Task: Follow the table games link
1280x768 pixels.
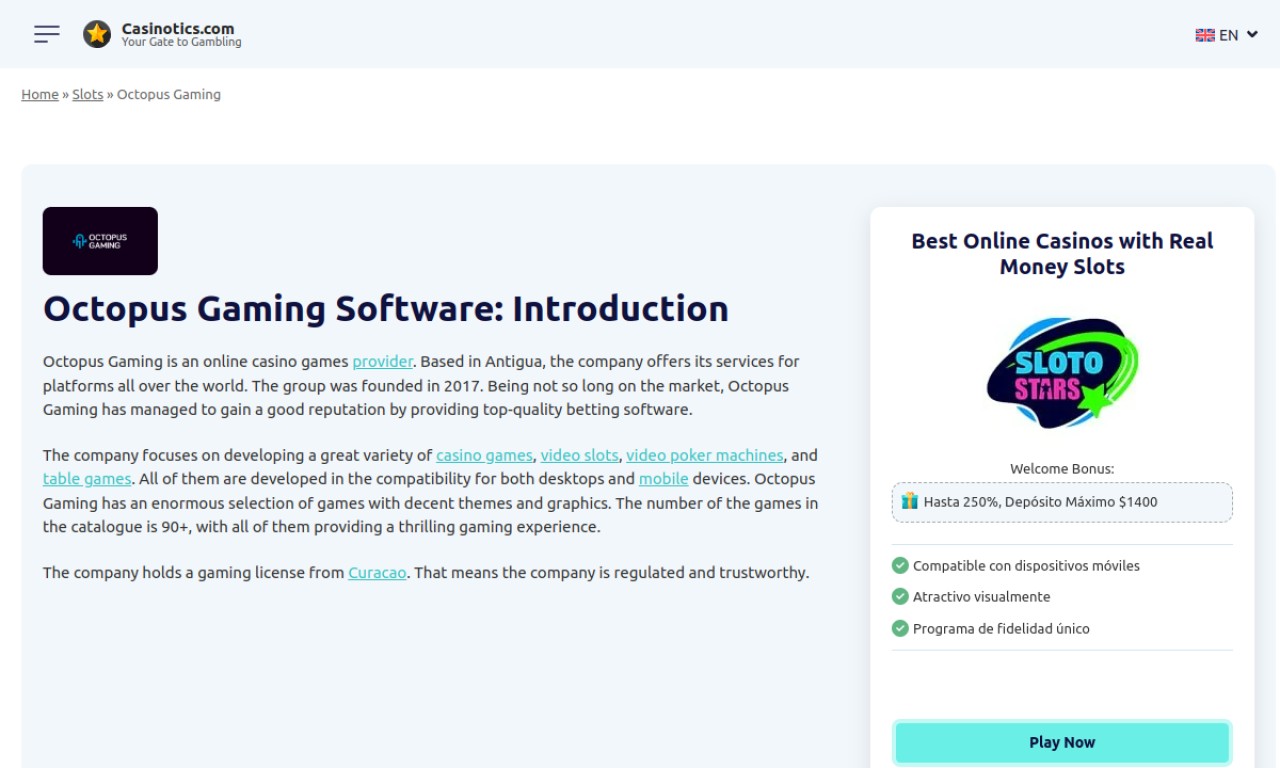Action: coord(87,479)
